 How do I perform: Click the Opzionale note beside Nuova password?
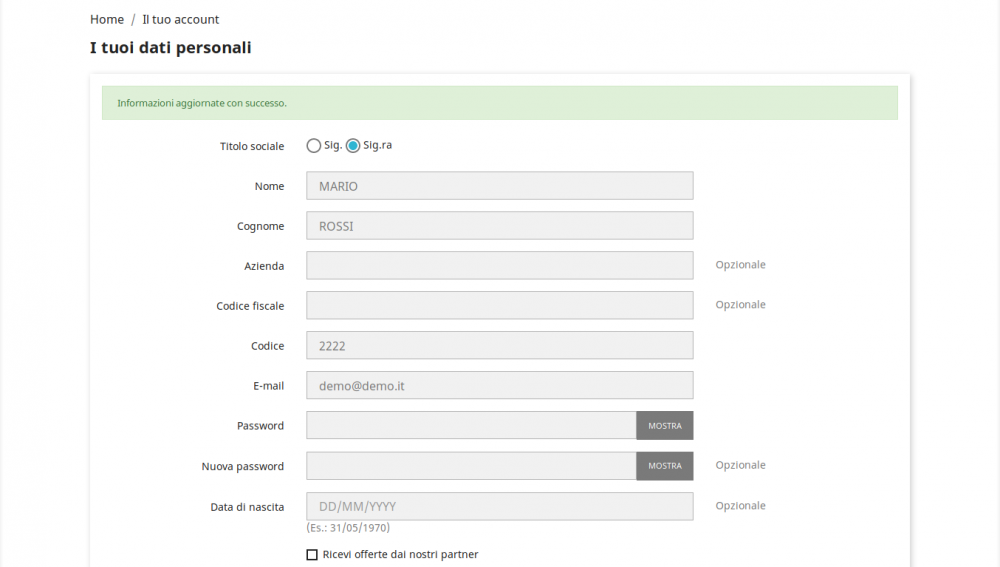click(x=740, y=466)
